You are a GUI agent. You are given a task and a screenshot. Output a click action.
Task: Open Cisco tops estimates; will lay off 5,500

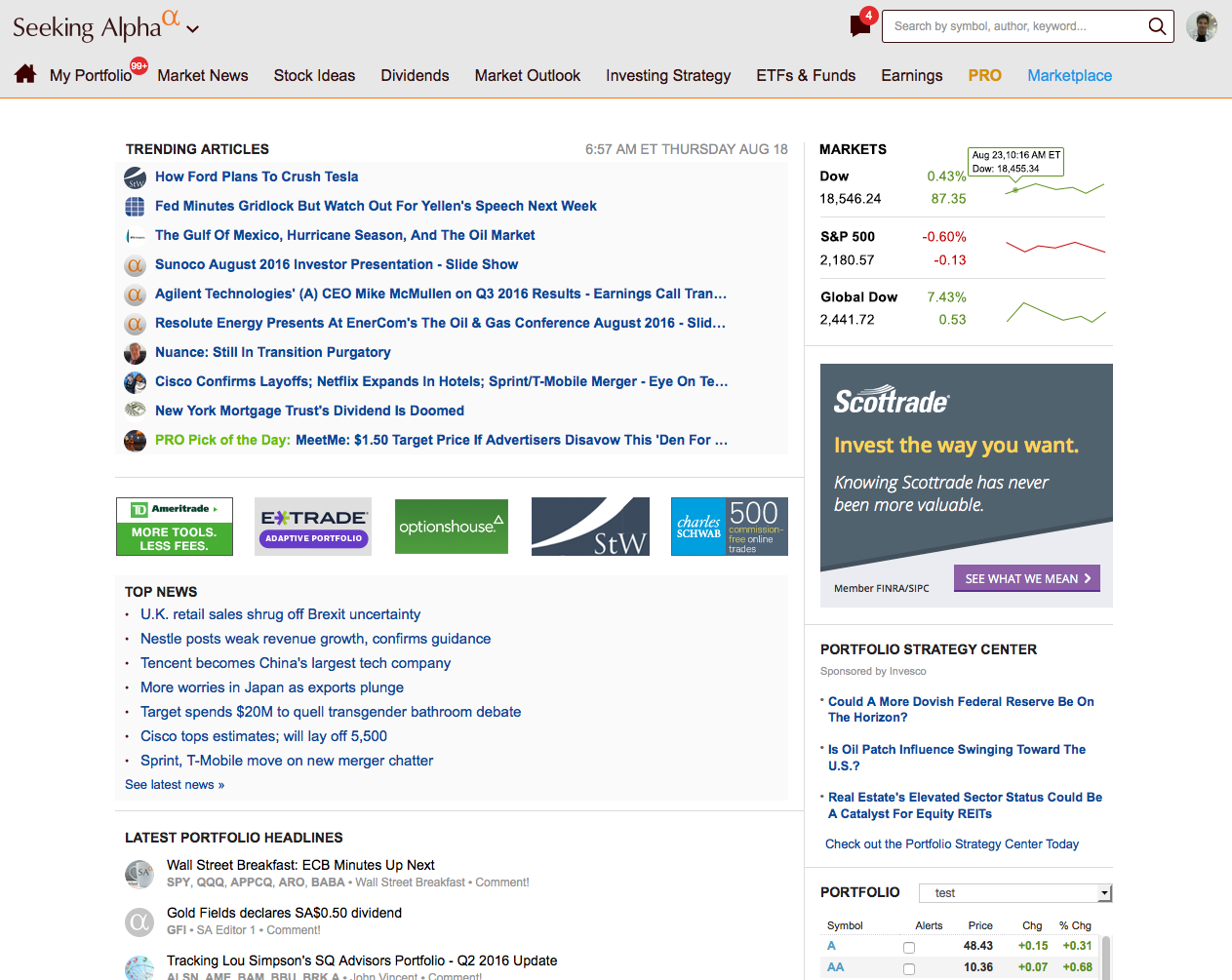[263, 736]
